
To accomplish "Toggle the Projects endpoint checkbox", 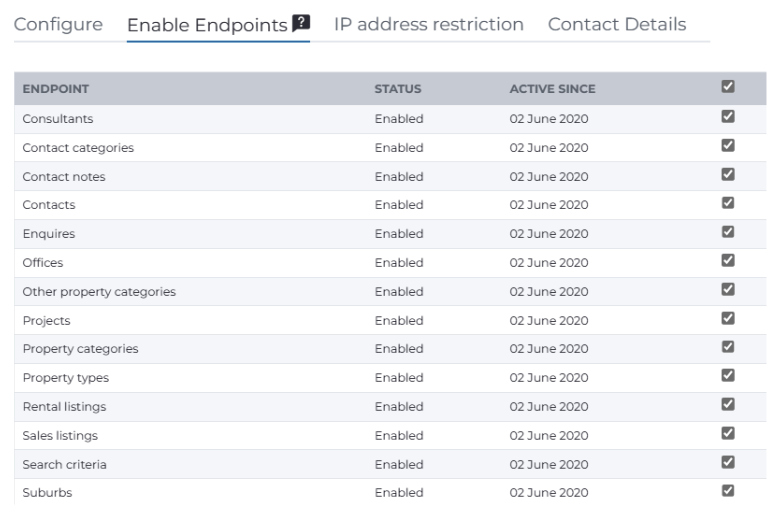I will 728,319.
